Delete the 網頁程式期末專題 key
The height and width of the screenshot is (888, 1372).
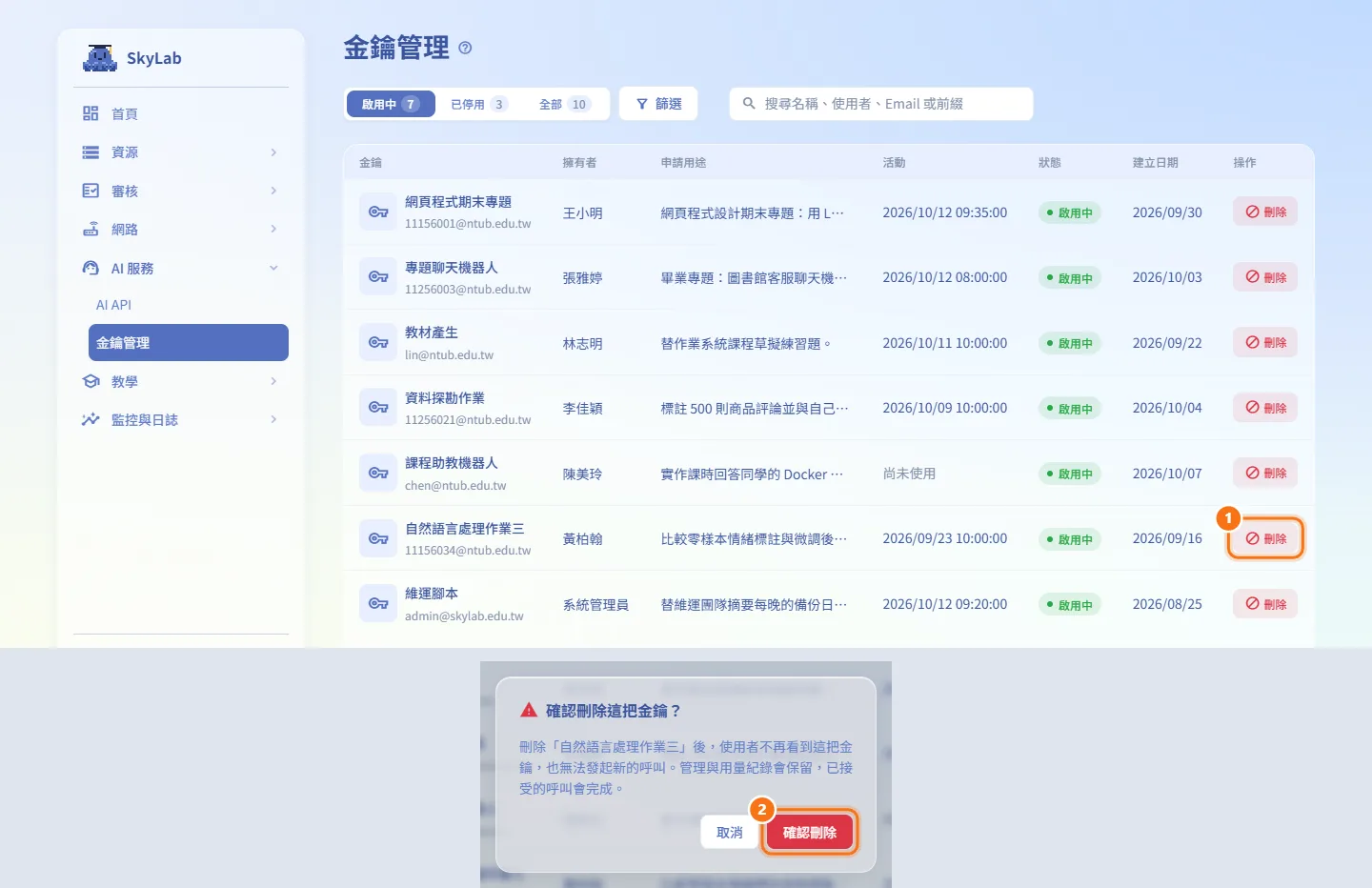click(1265, 212)
